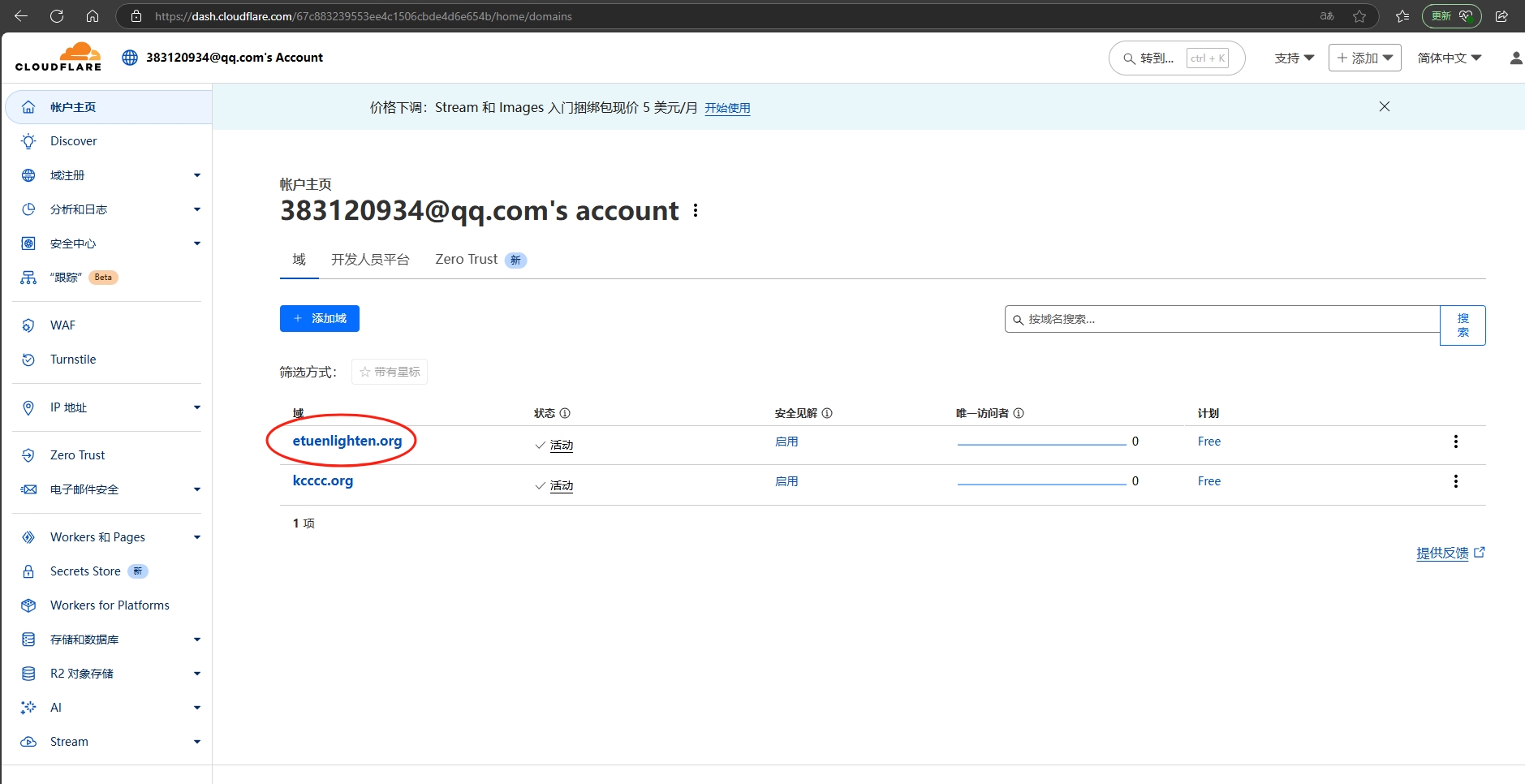
Task: Click 开始使用 link in the banner
Action: tap(727, 108)
